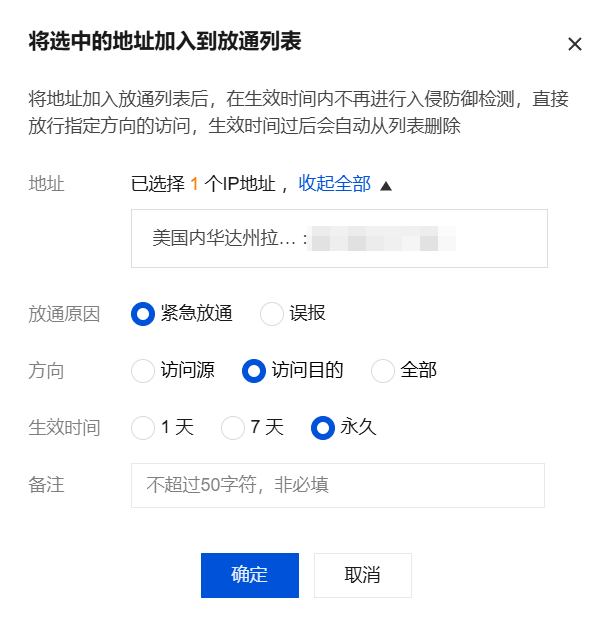Screen dimensions: 608x627
Task: Select the 紧急放通 reason radio button
Action: (143, 314)
